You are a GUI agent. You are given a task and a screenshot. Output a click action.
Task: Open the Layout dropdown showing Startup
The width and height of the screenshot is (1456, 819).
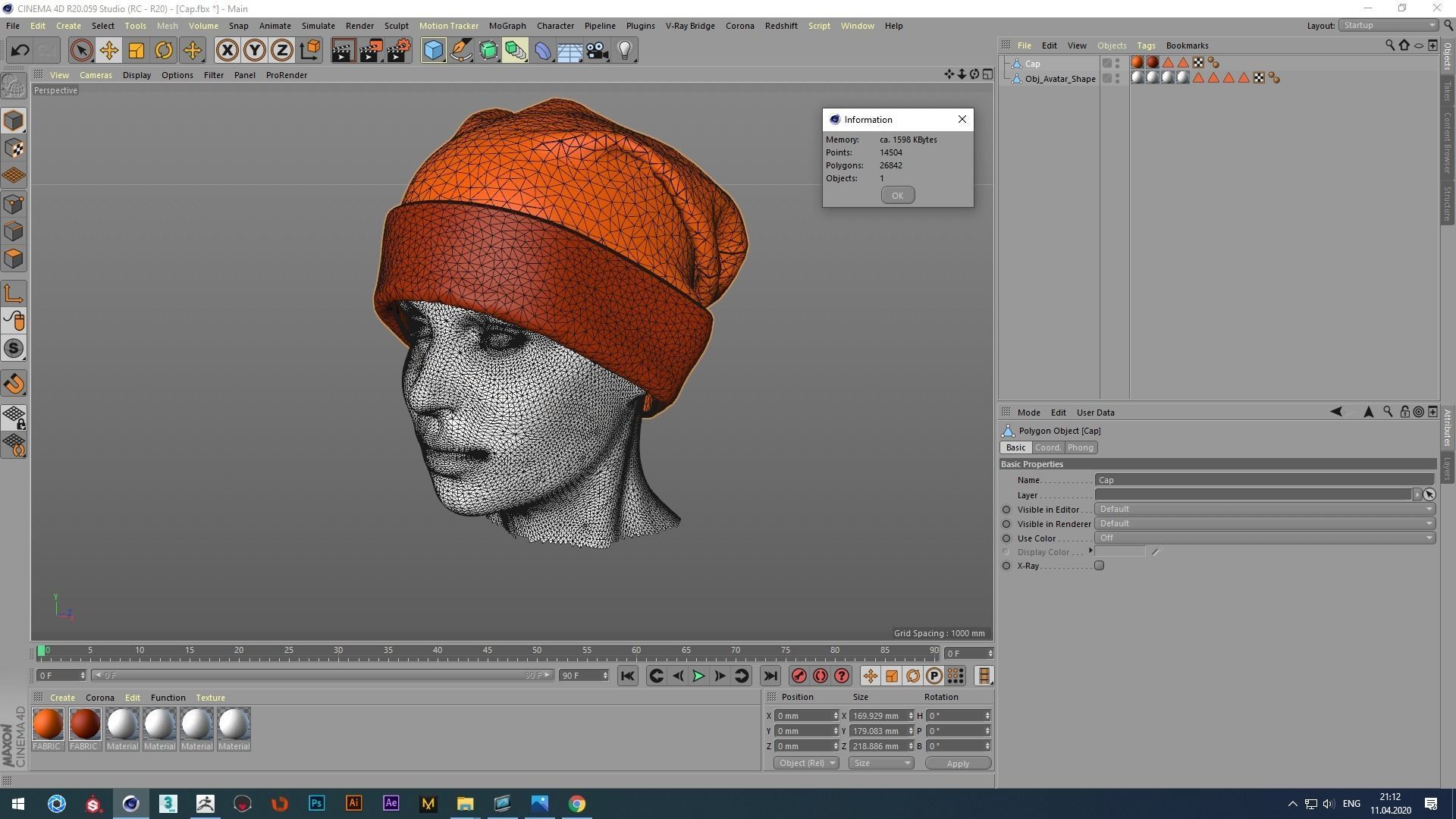click(1388, 25)
